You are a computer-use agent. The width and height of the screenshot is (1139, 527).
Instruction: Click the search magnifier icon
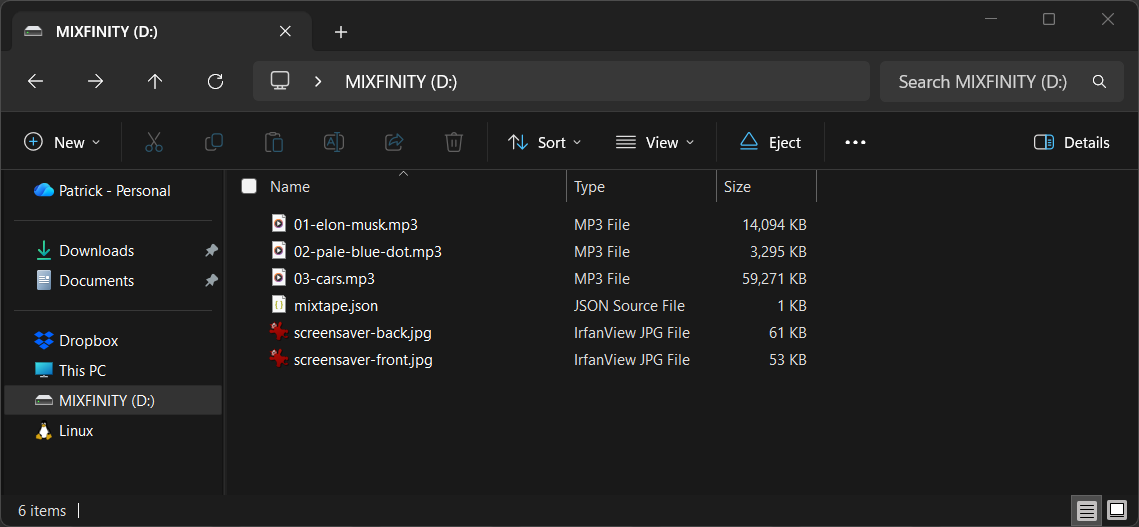click(1099, 81)
